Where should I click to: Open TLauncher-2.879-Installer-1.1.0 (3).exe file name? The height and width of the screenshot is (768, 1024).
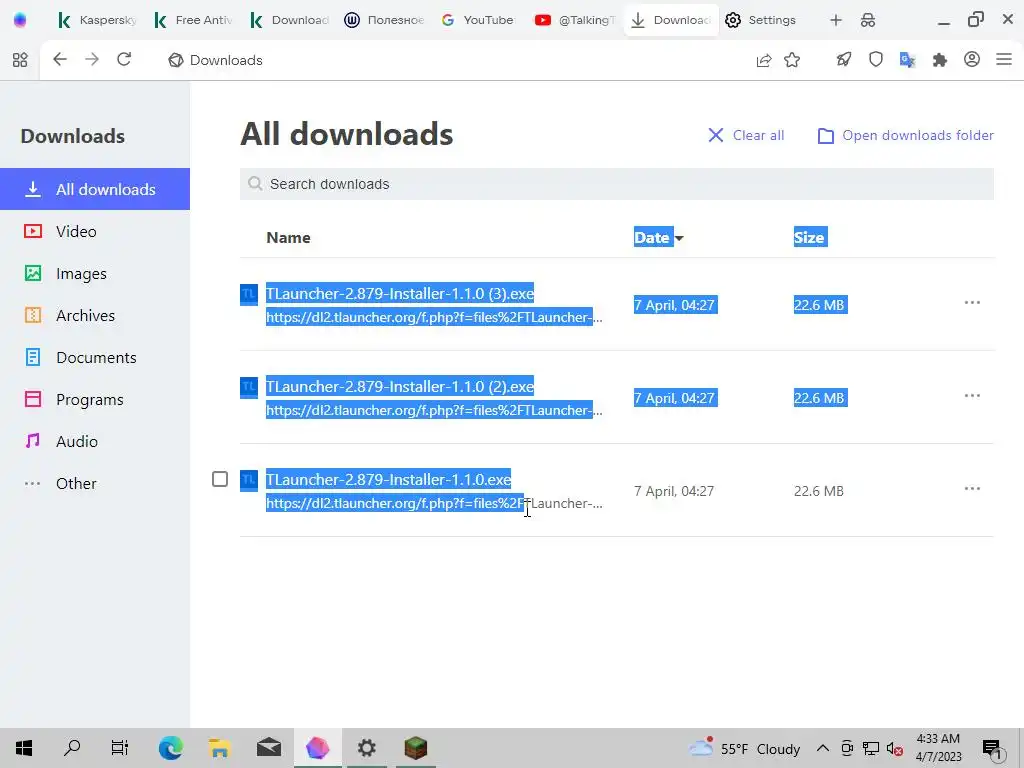(x=400, y=294)
